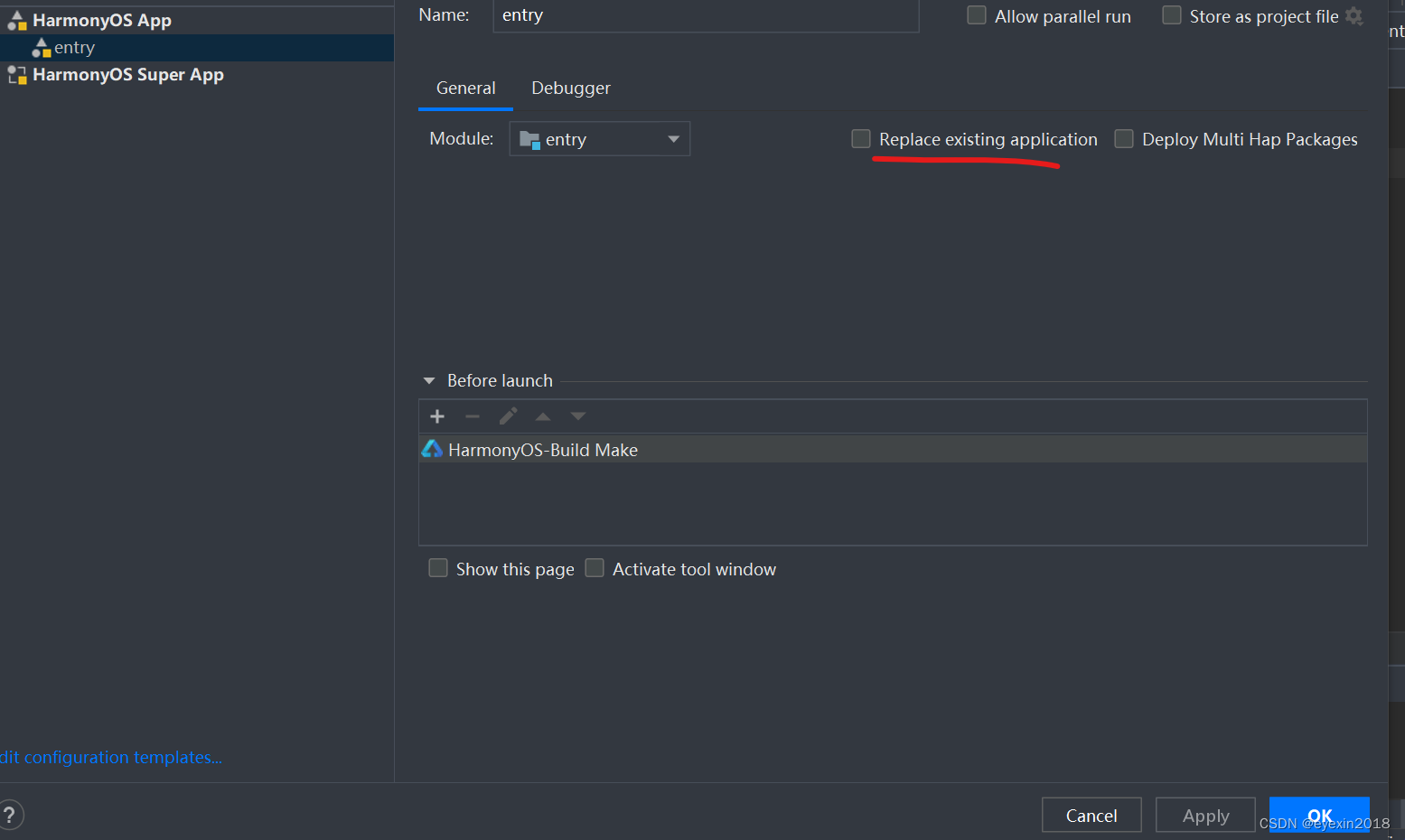Click the move task up arrow icon
Screen dimensions: 1405x840
(543, 416)
